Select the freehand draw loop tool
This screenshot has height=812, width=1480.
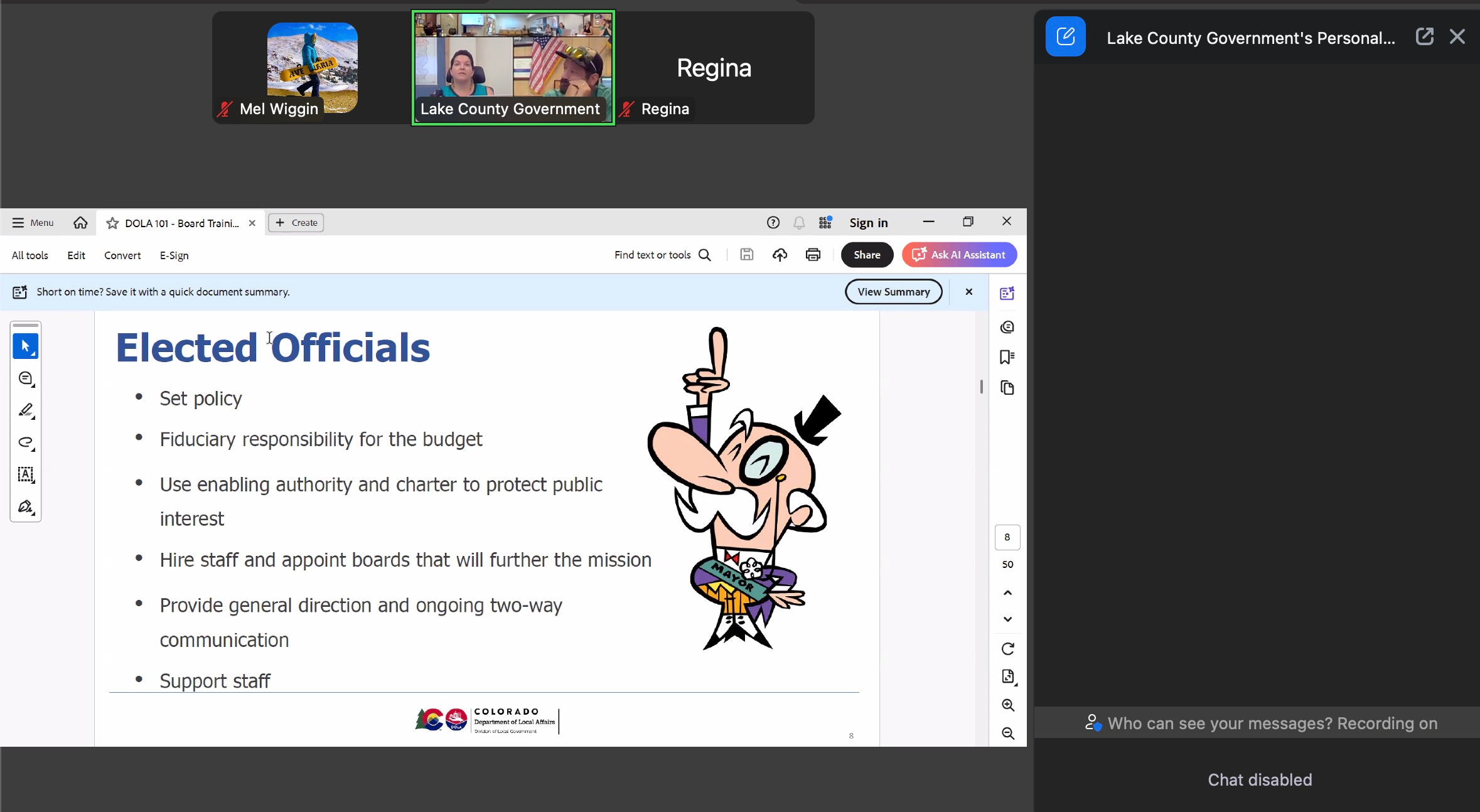click(x=25, y=442)
